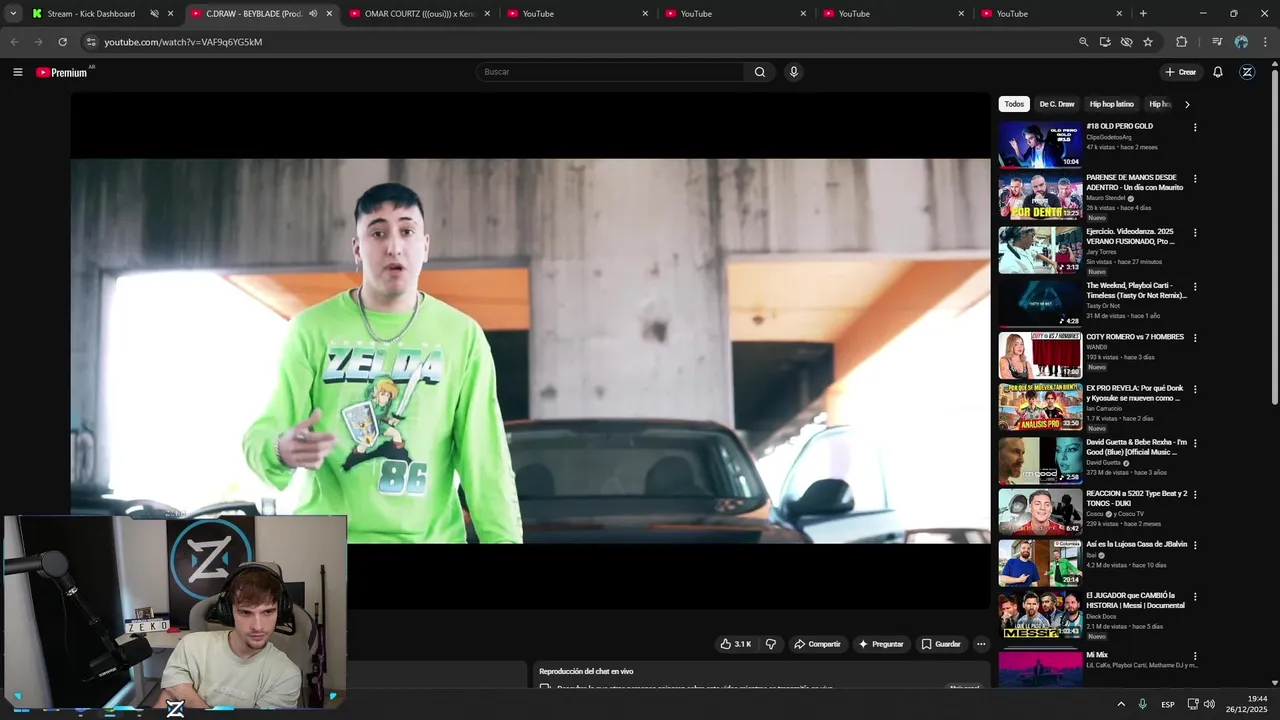Toggle the taskbar microphone indicator
1280x720 pixels.
click(1142, 705)
